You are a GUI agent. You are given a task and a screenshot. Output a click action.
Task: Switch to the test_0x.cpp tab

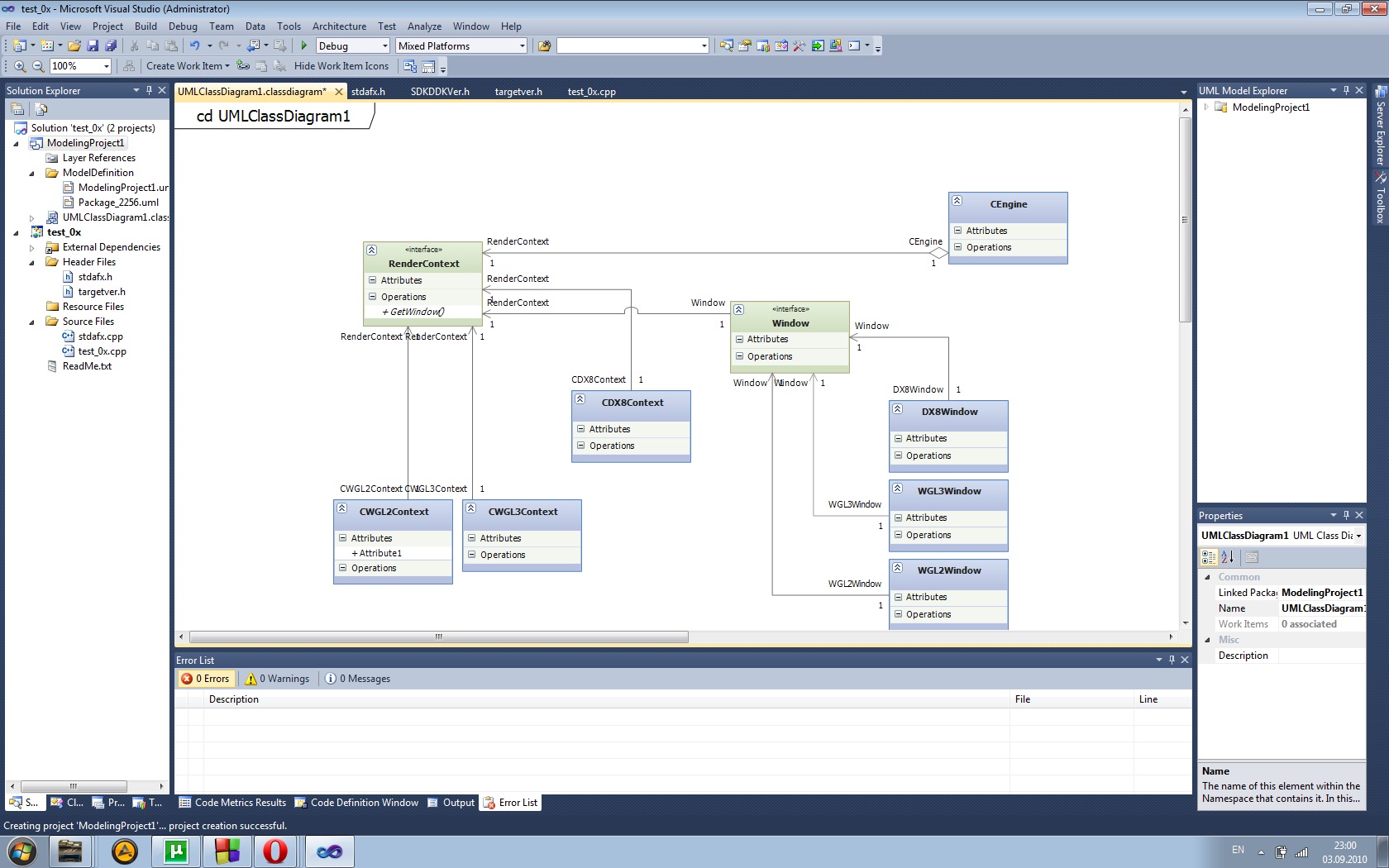pos(591,92)
